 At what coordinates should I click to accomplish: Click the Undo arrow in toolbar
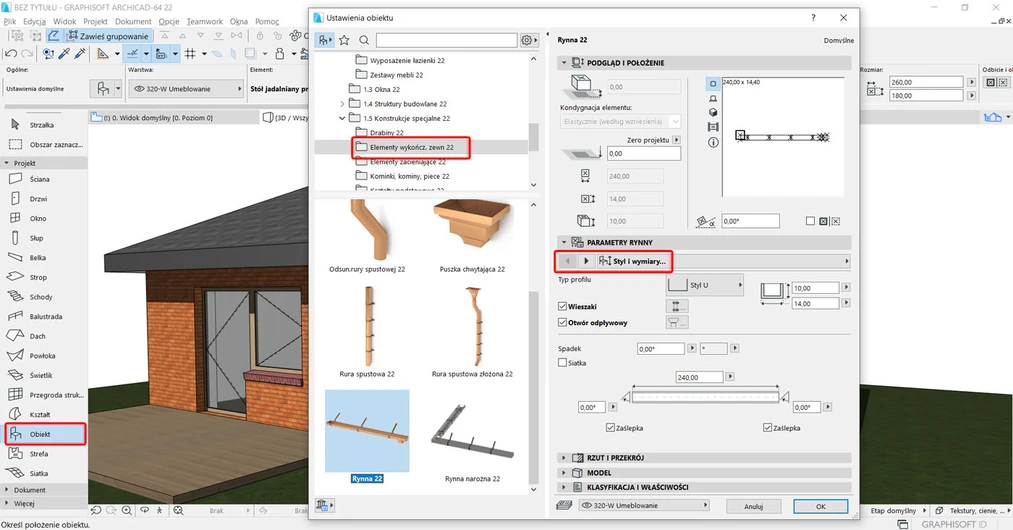(x=11, y=54)
